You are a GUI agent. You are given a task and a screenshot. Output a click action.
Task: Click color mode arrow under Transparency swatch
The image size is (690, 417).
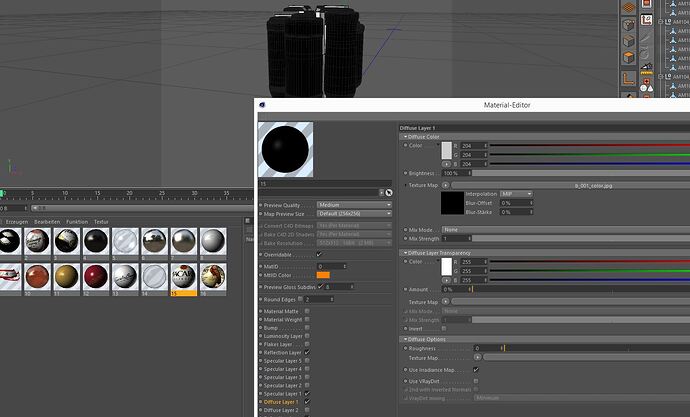[446, 280]
